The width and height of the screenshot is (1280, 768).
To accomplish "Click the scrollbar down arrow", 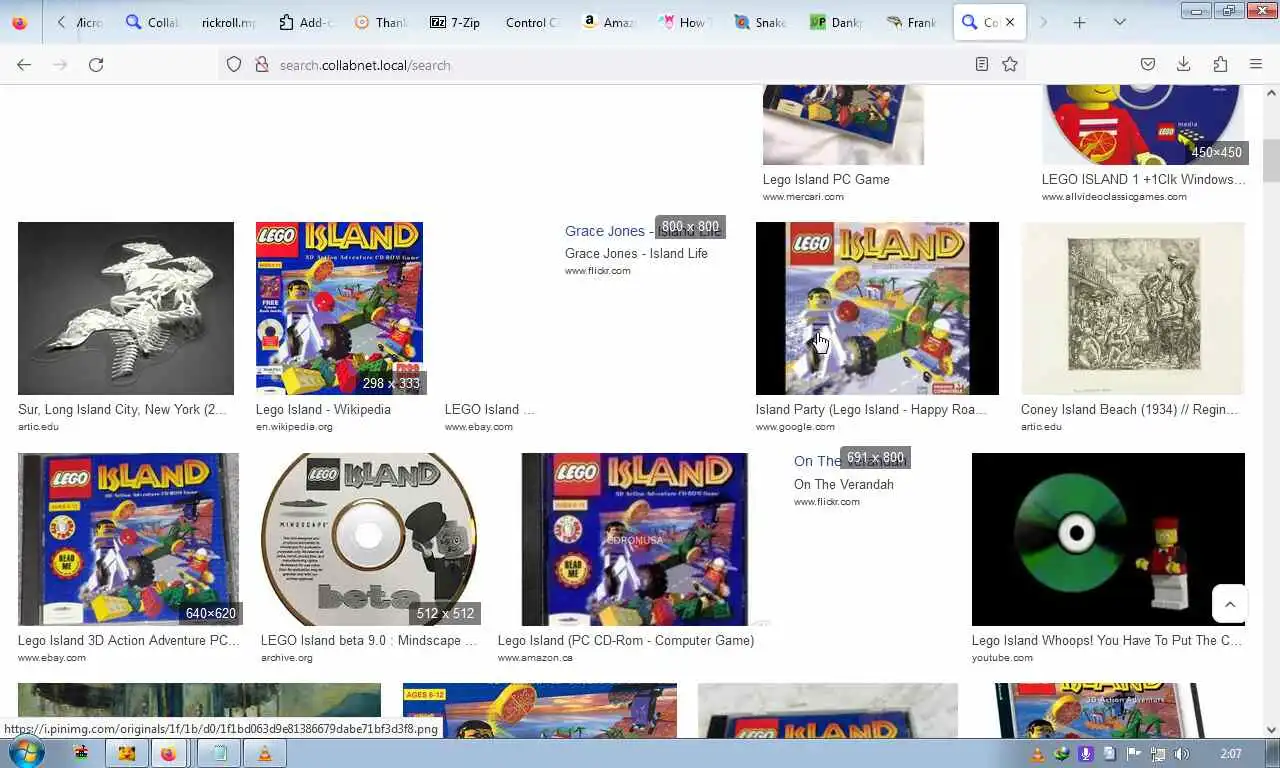I will (1271, 730).
